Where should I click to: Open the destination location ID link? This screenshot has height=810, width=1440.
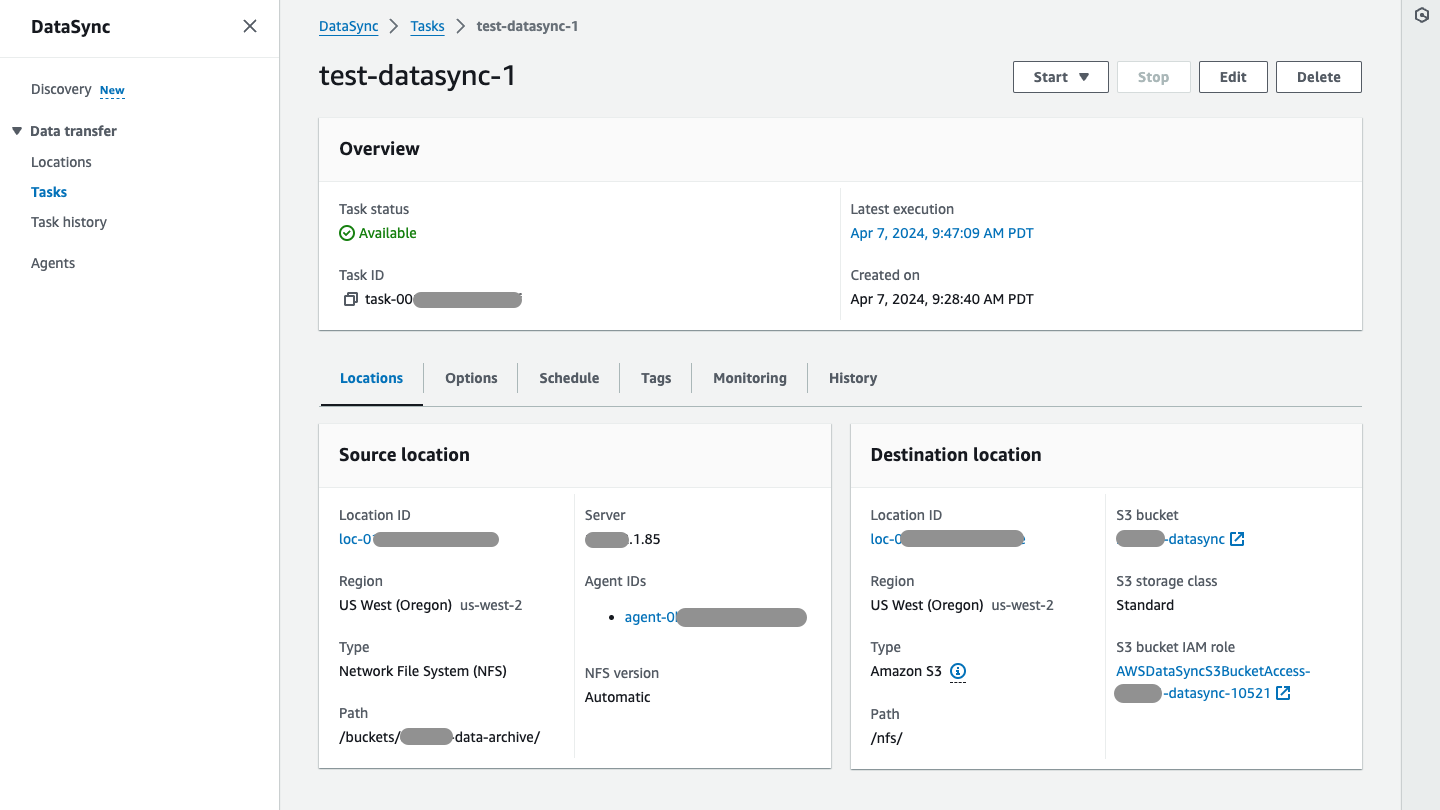coord(948,539)
